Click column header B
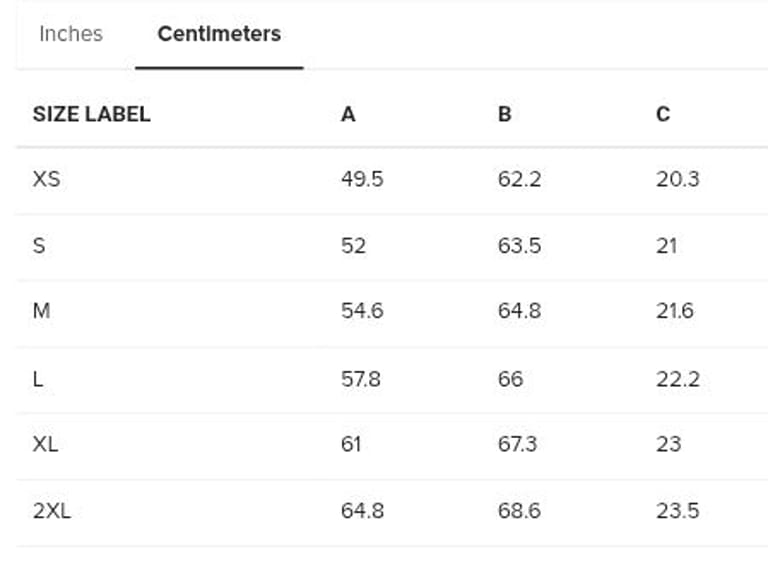This screenshot has width=768, height=566. pos(504,114)
